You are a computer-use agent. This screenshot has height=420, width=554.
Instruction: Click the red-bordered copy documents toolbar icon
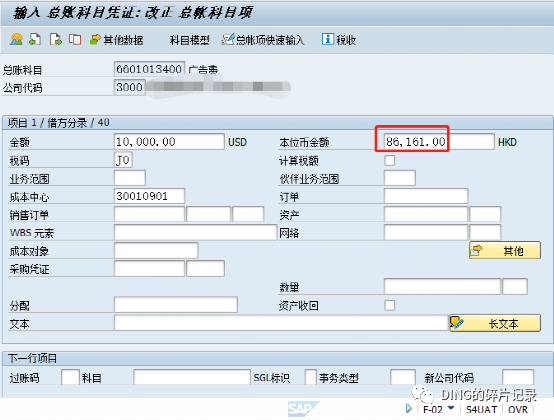(75, 39)
